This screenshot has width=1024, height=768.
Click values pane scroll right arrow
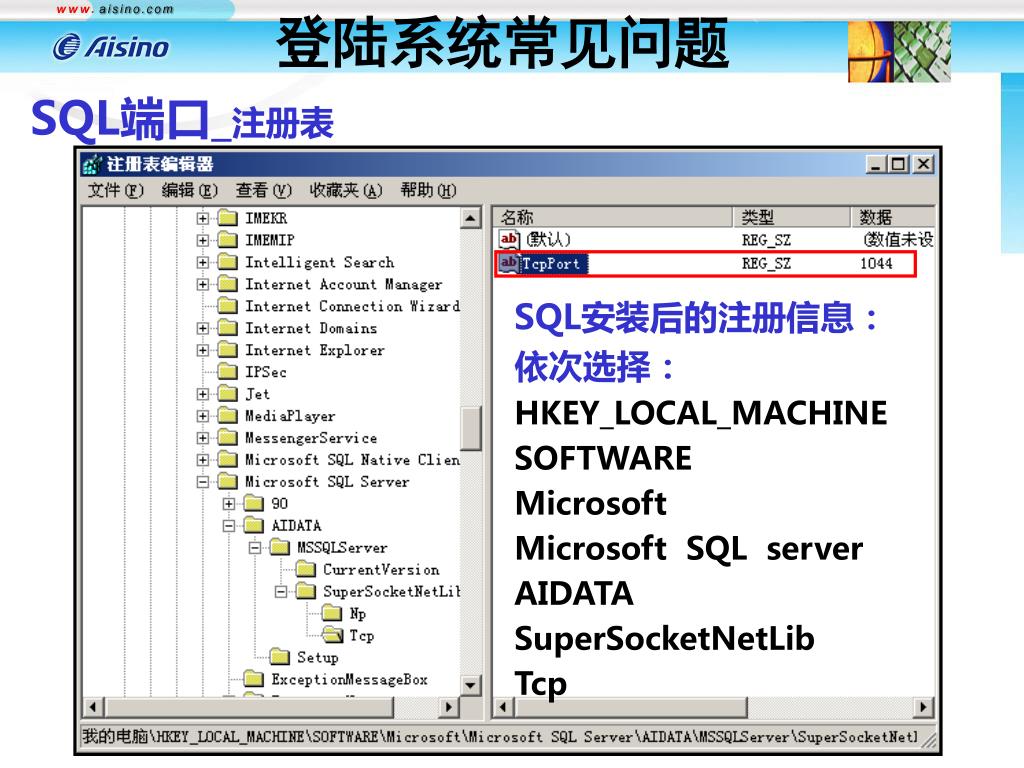[923, 707]
